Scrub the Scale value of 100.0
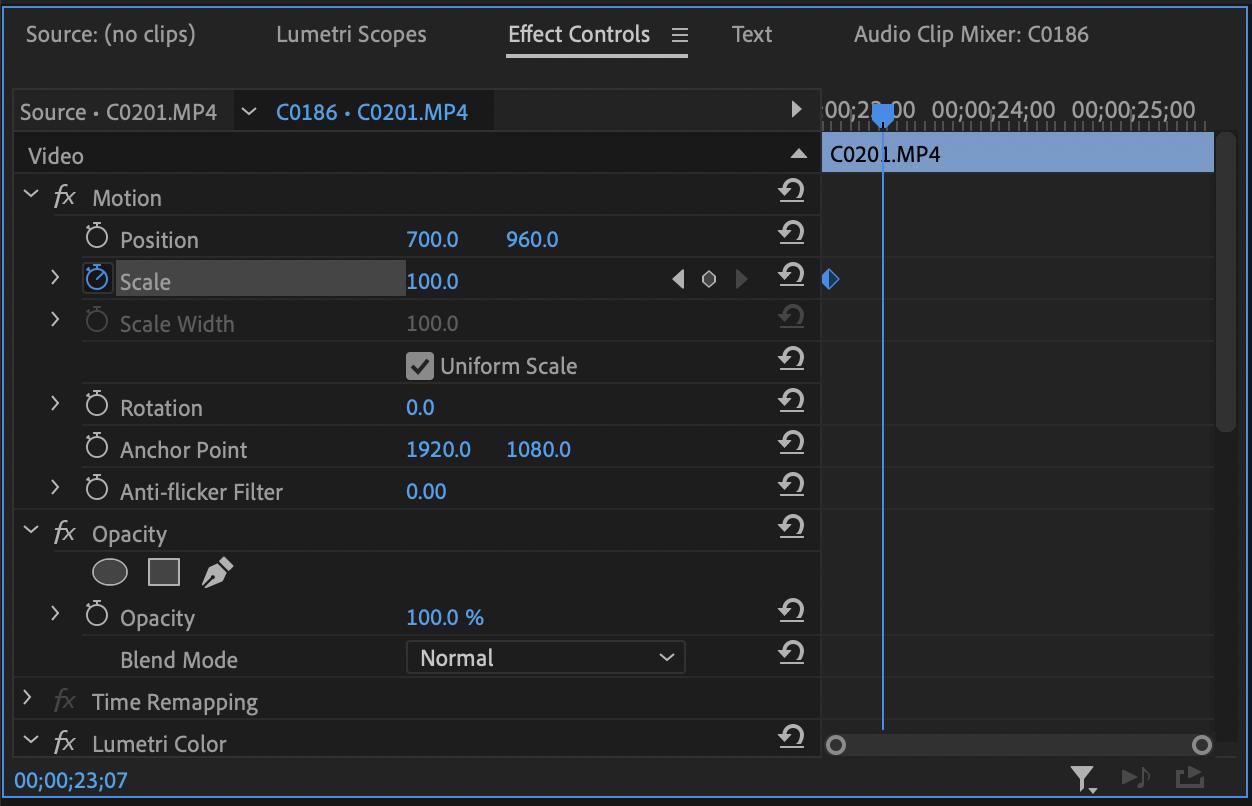This screenshot has width=1252, height=806. point(432,281)
